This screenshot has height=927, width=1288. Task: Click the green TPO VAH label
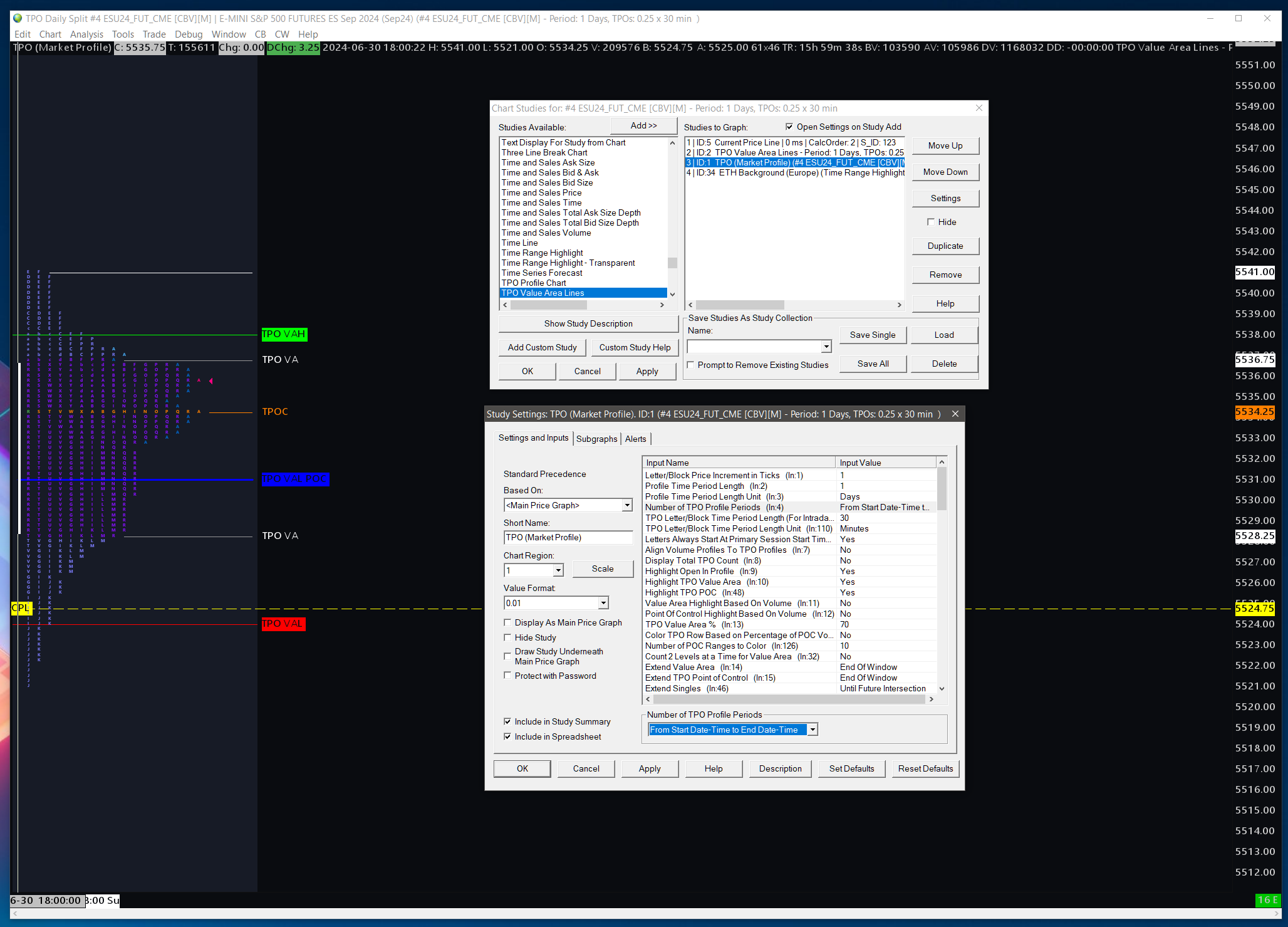(284, 334)
